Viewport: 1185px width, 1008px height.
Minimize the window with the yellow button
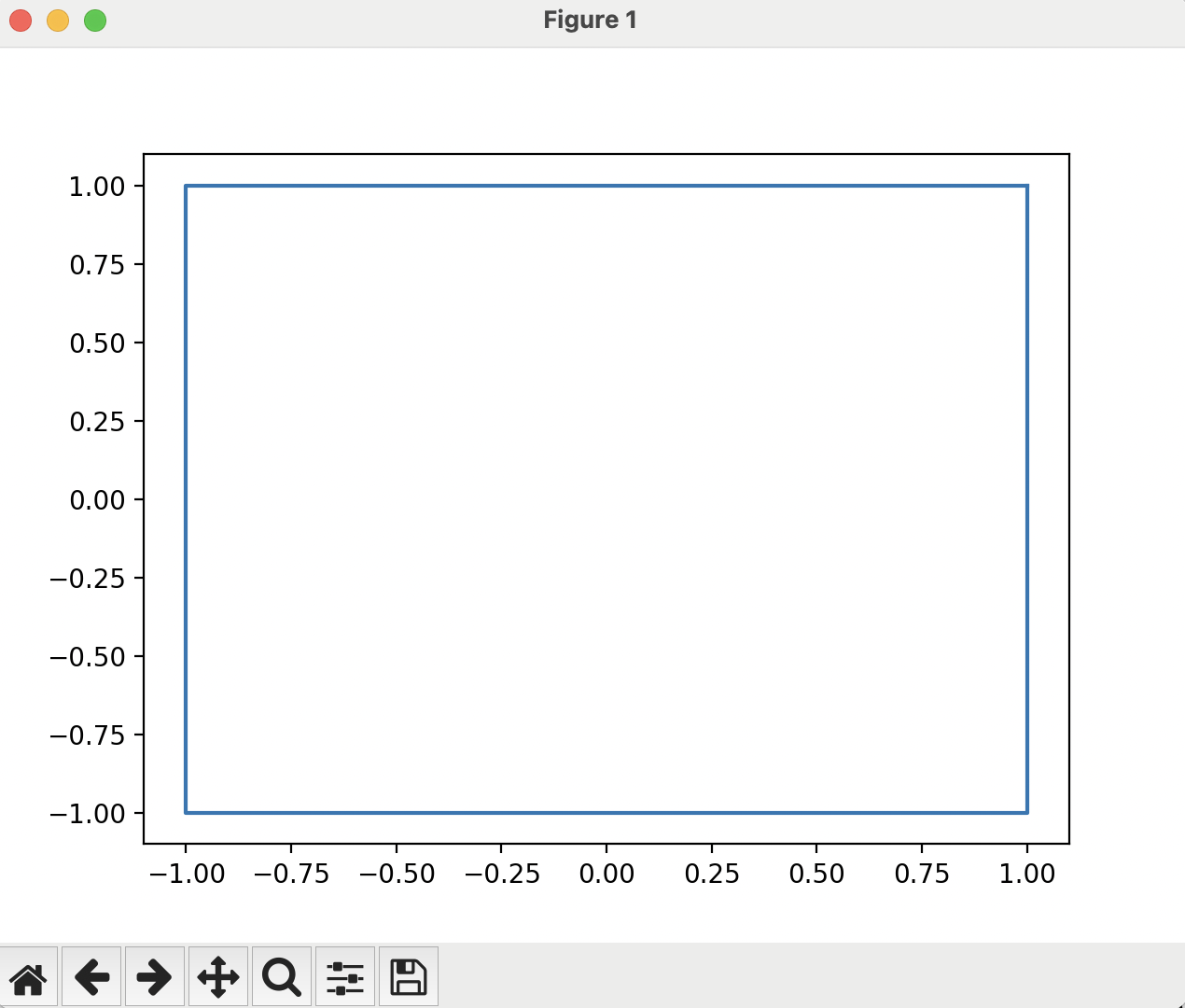click(x=57, y=20)
